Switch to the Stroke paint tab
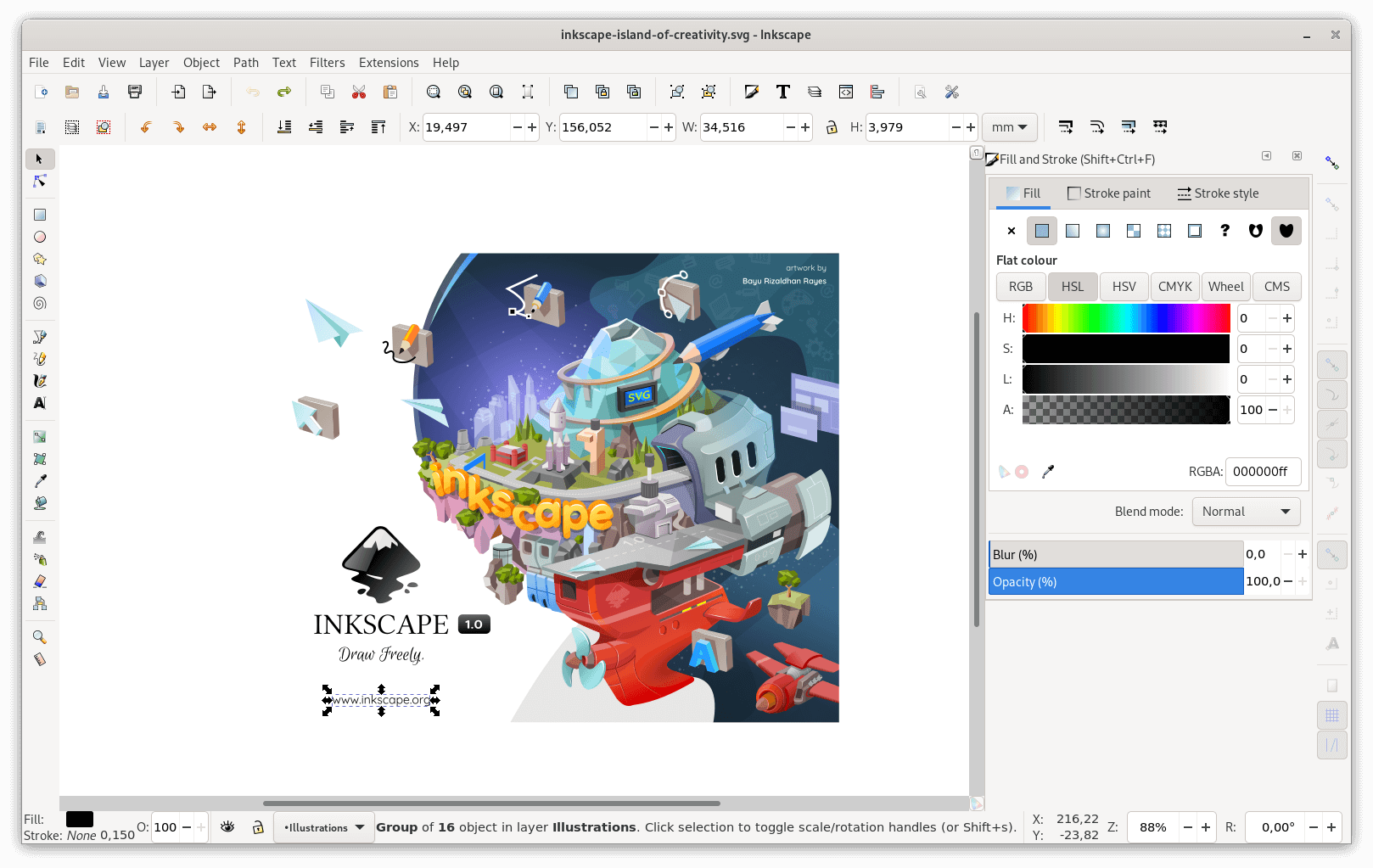Screen dimensions: 1373x868 1109,193
